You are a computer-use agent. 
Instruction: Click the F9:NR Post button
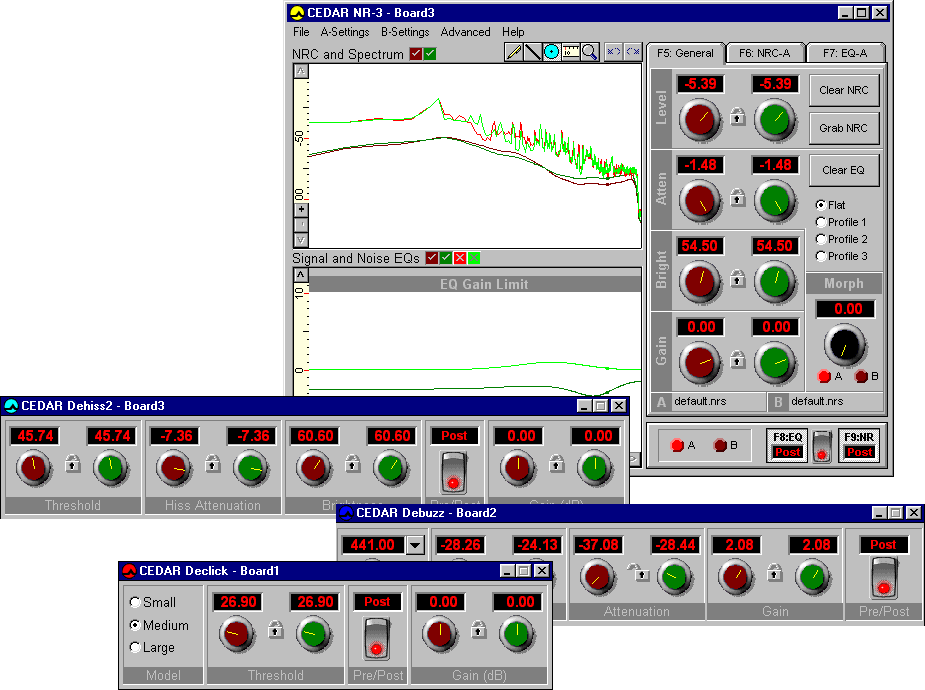(x=859, y=445)
